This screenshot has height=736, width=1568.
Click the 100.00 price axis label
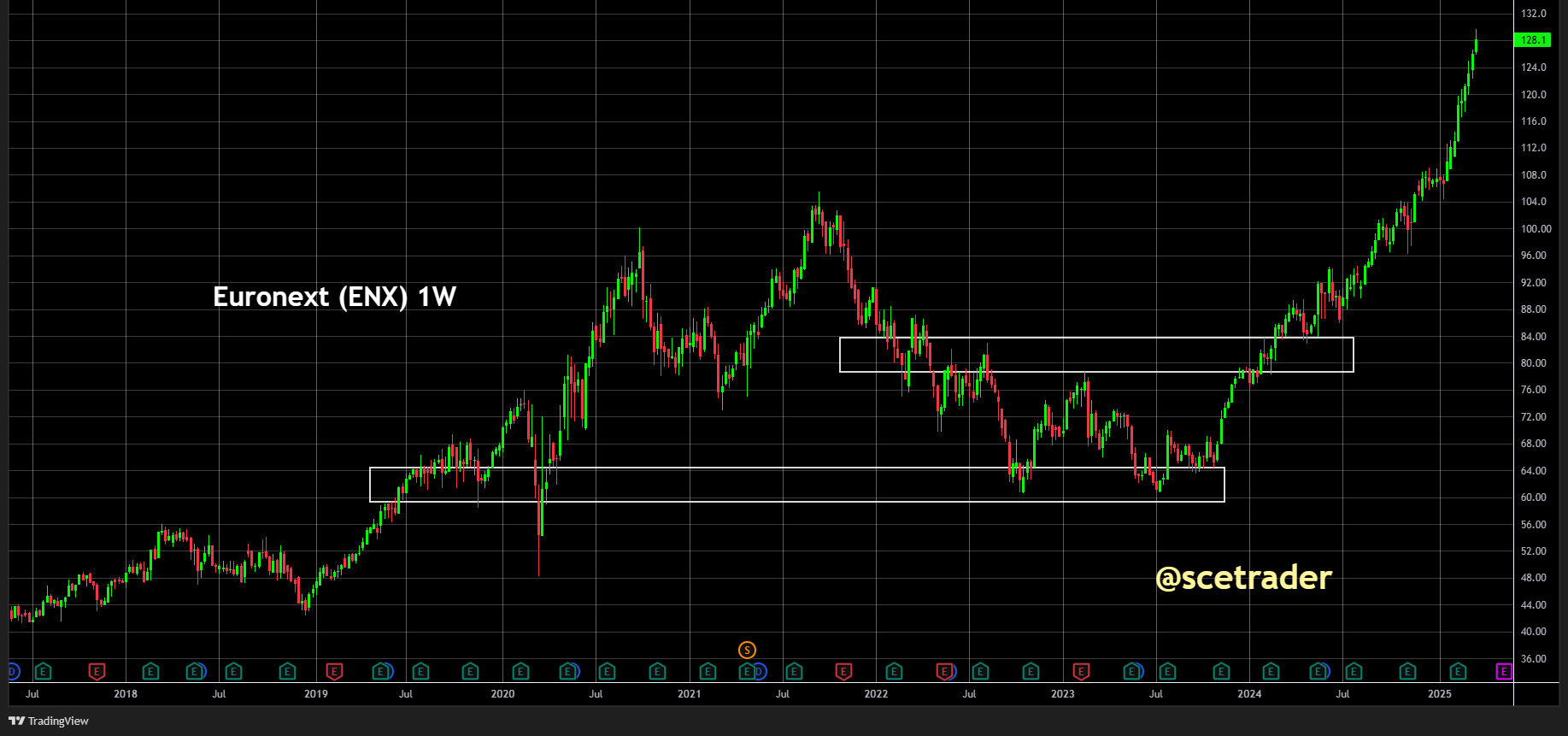point(1536,229)
